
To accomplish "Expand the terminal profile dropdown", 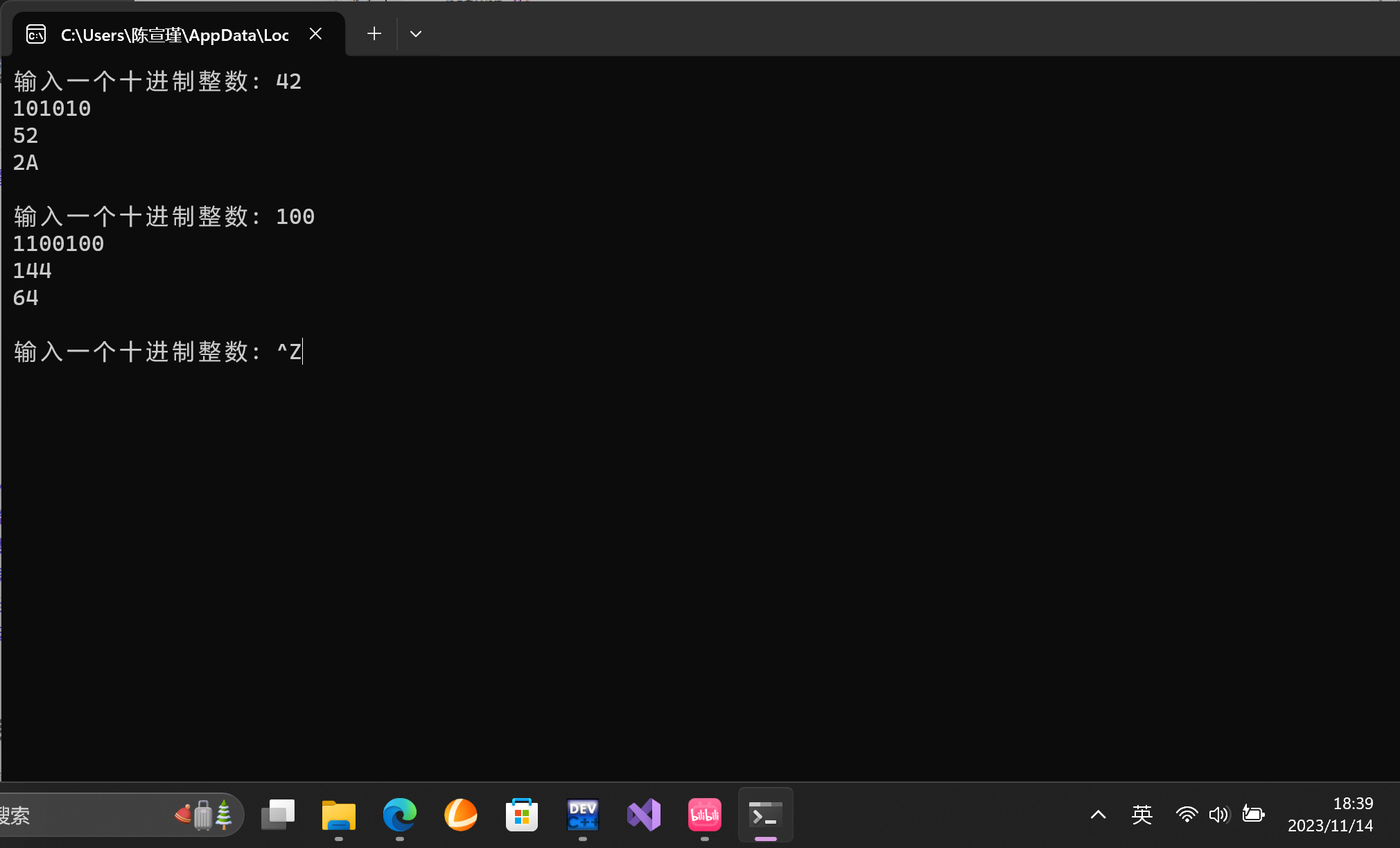I will tap(416, 34).
